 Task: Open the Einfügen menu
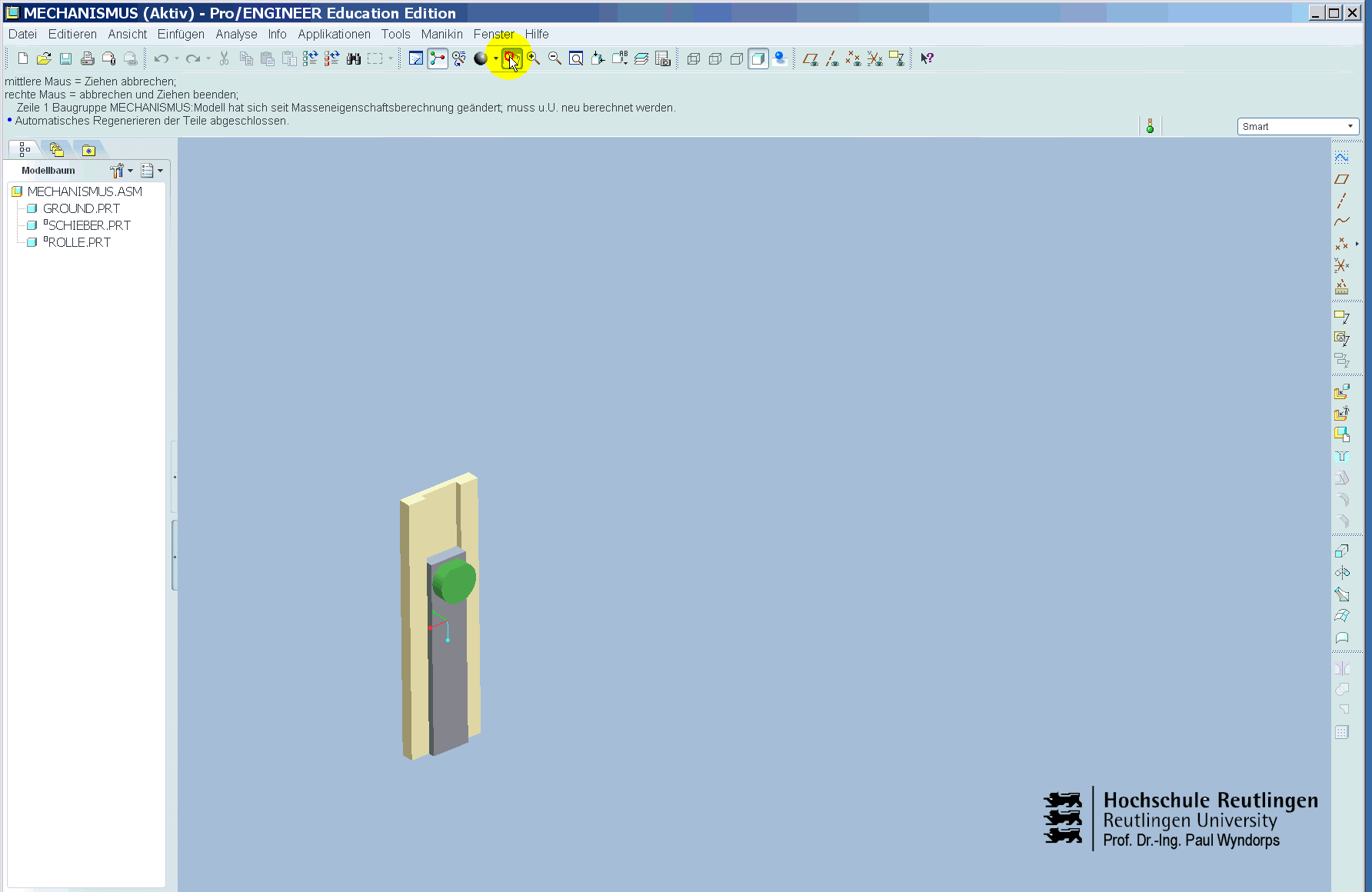181,35
